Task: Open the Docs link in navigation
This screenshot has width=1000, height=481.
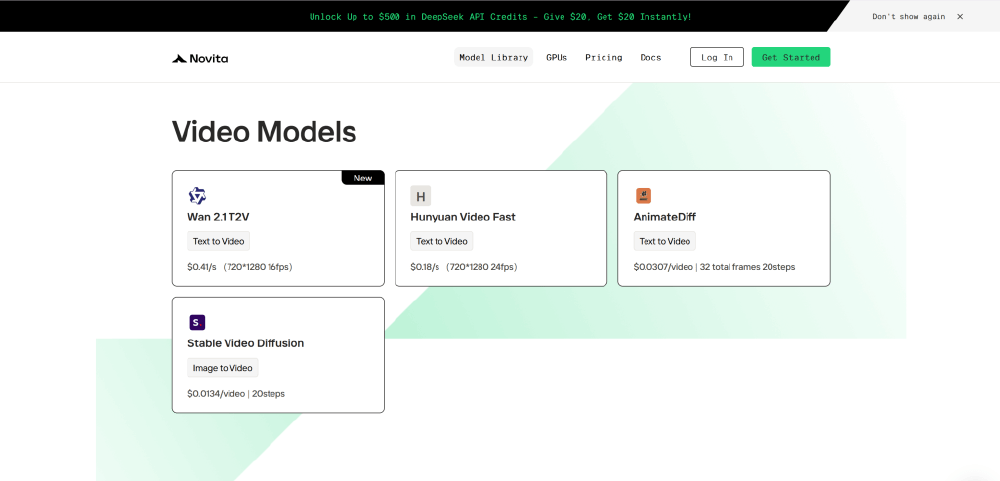Action: (x=650, y=58)
